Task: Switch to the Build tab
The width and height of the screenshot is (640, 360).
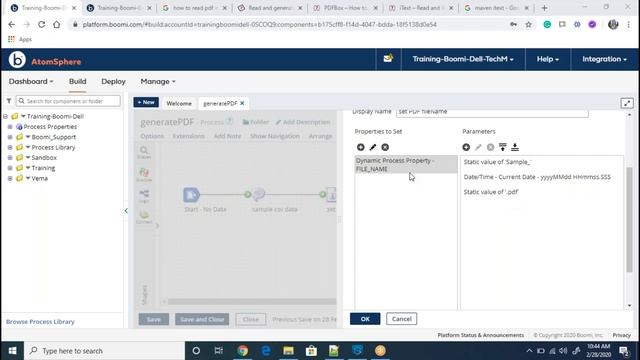Action: coord(78,82)
